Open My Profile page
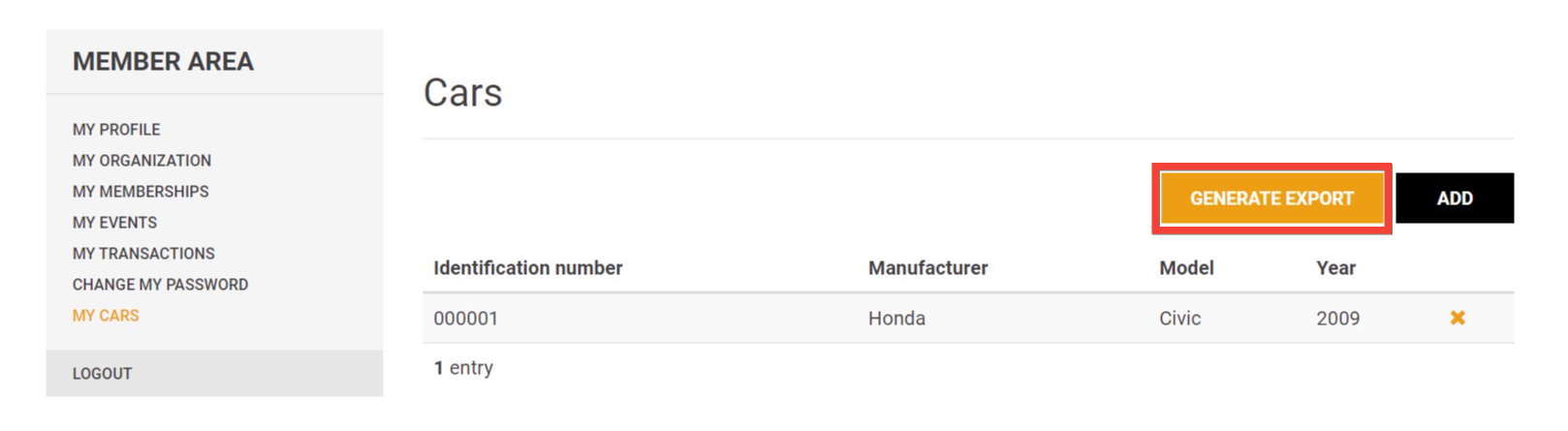 pos(116,130)
